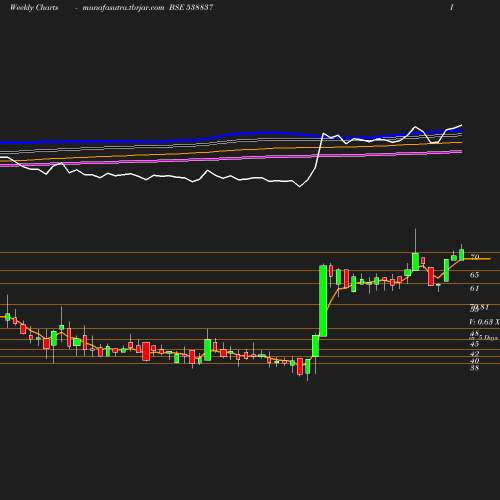Click the price level label '65'
The height and width of the screenshot is (500, 500).
[474, 275]
